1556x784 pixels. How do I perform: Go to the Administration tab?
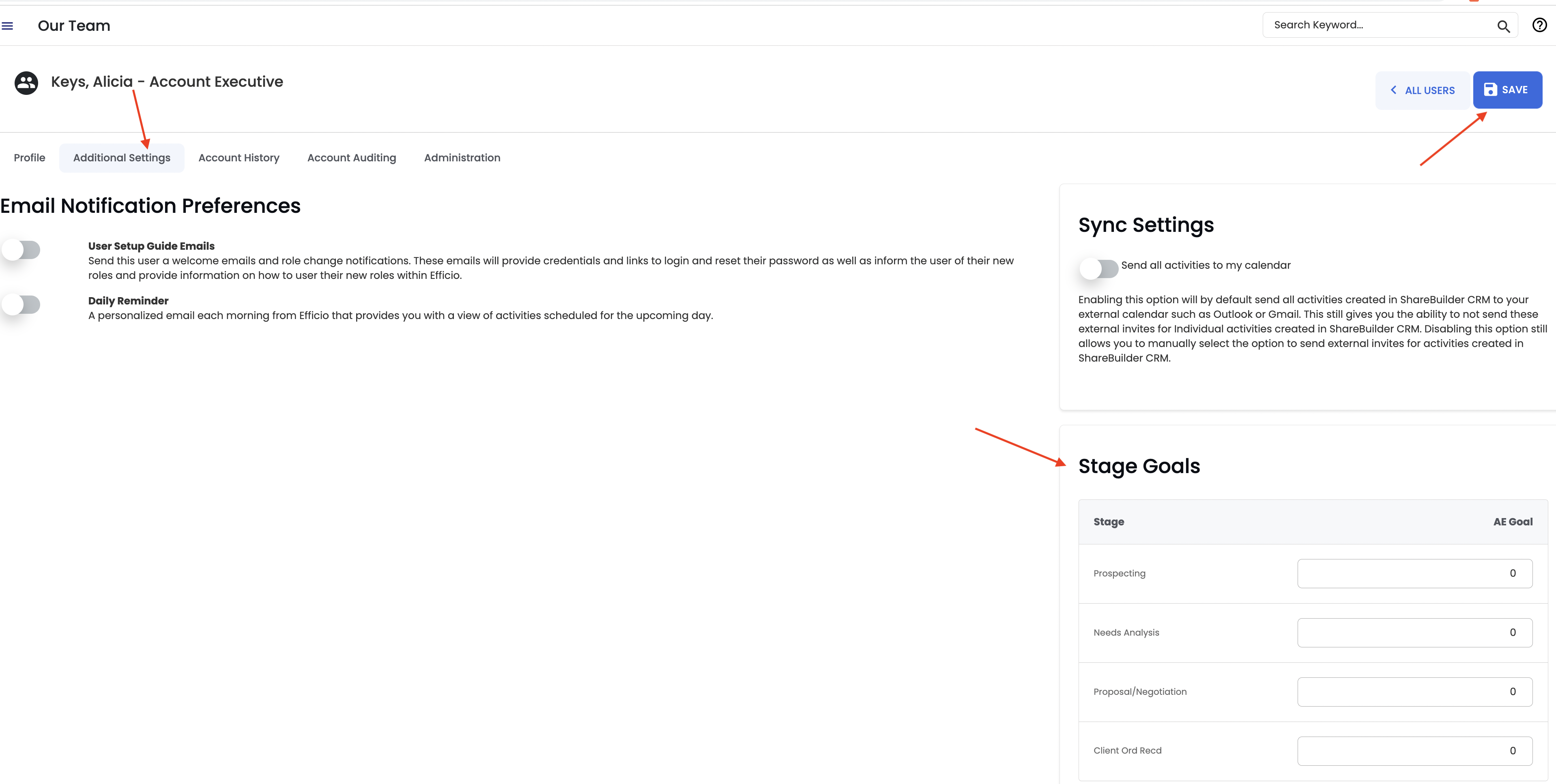(x=462, y=158)
